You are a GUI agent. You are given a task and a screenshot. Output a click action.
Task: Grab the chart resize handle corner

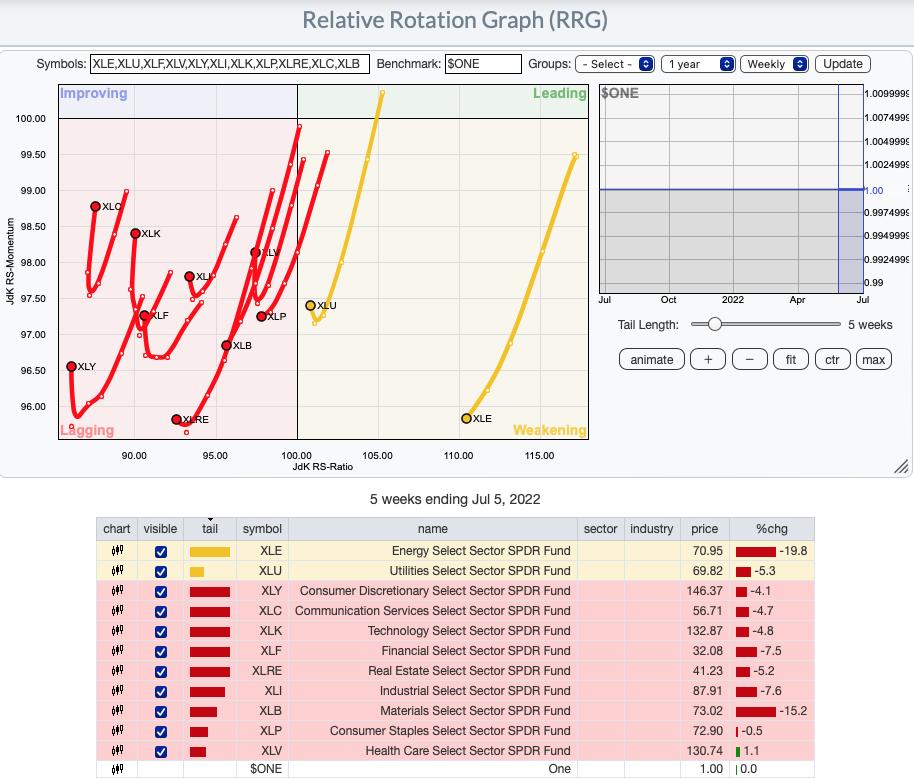(x=901, y=466)
